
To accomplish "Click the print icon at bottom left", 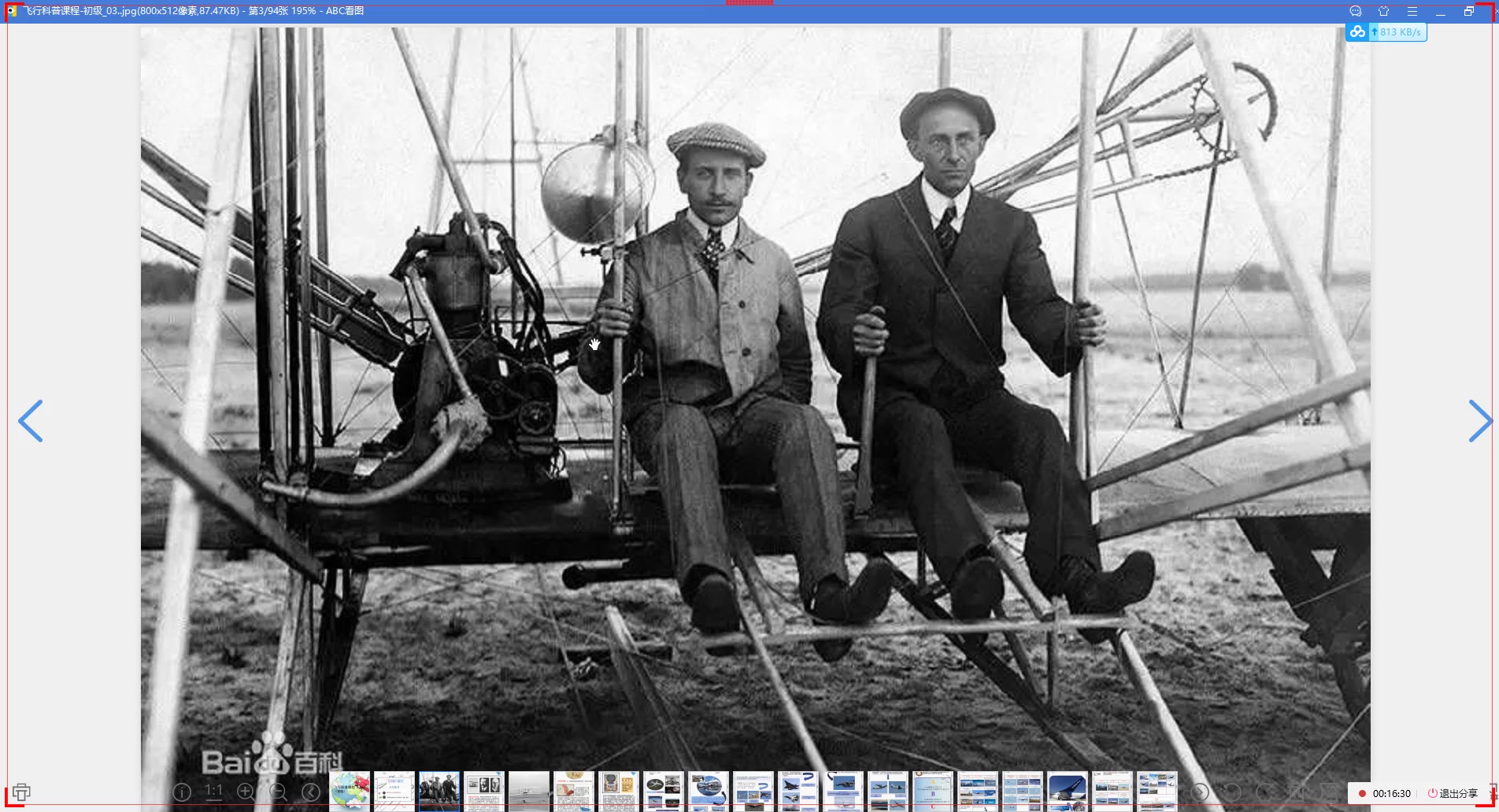I will pos(21,792).
